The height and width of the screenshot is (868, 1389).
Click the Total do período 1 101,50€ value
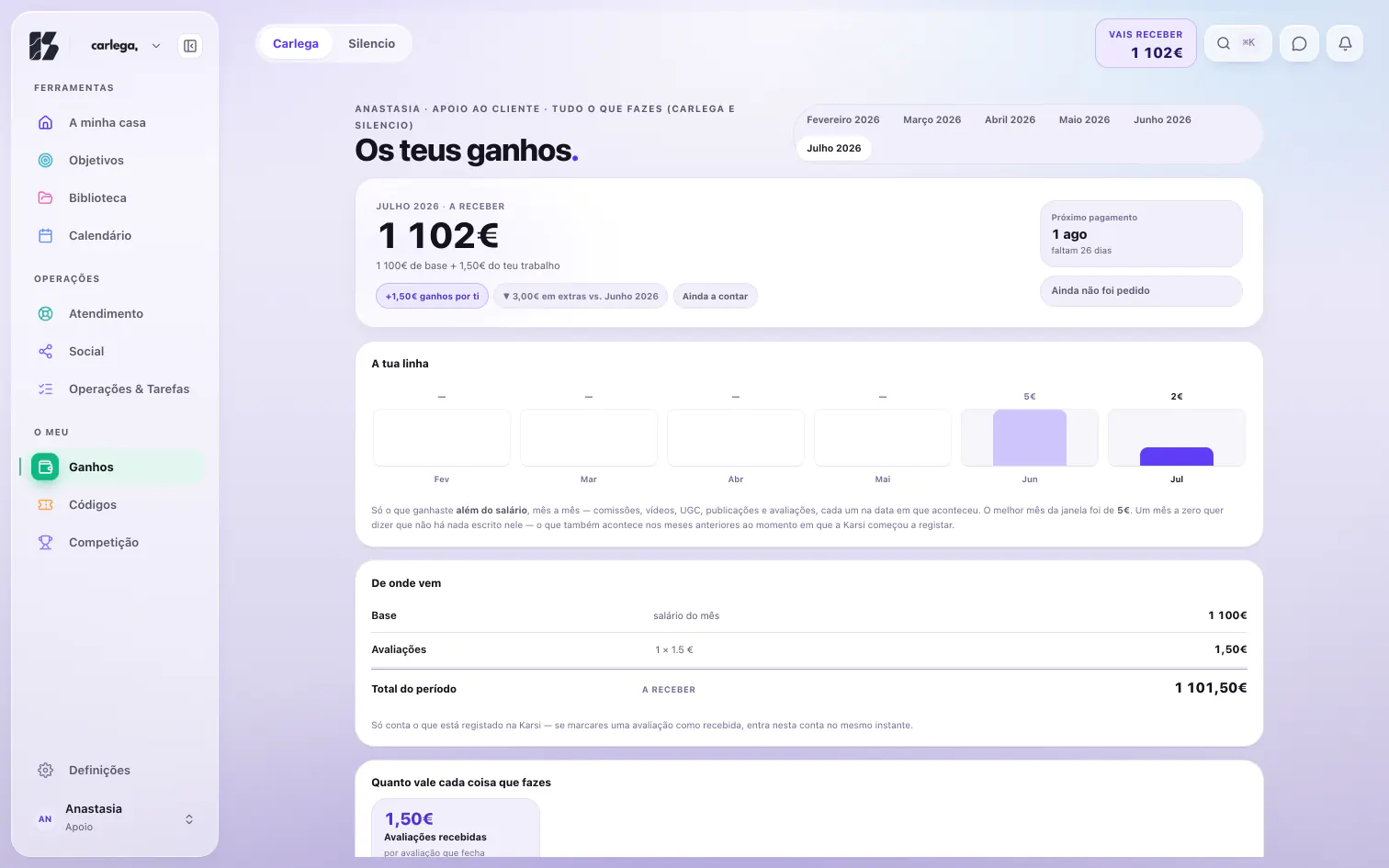pyautogui.click(x=1211, y=688)
